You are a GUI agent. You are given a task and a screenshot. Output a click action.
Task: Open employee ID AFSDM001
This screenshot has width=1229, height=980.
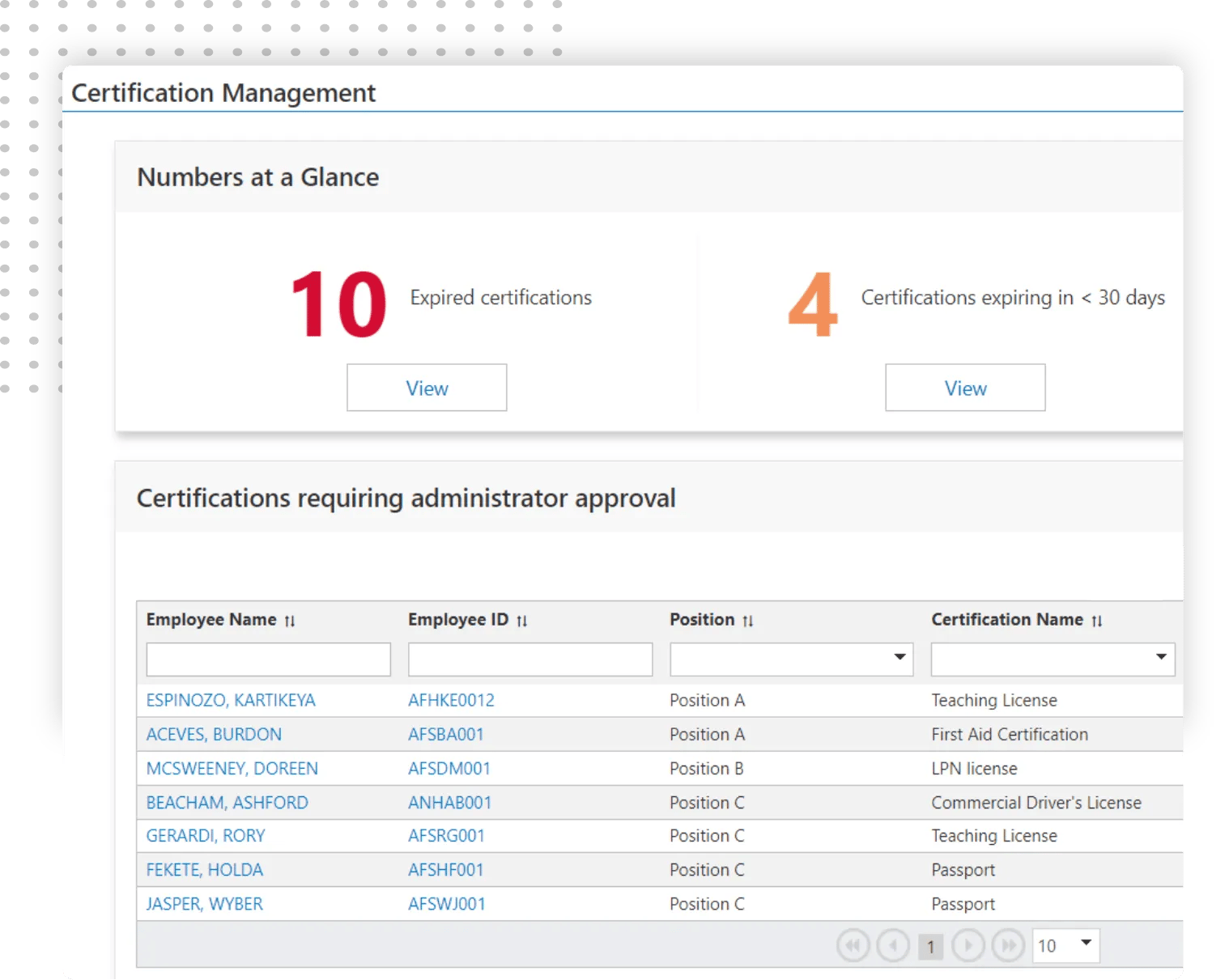[449, 768]
